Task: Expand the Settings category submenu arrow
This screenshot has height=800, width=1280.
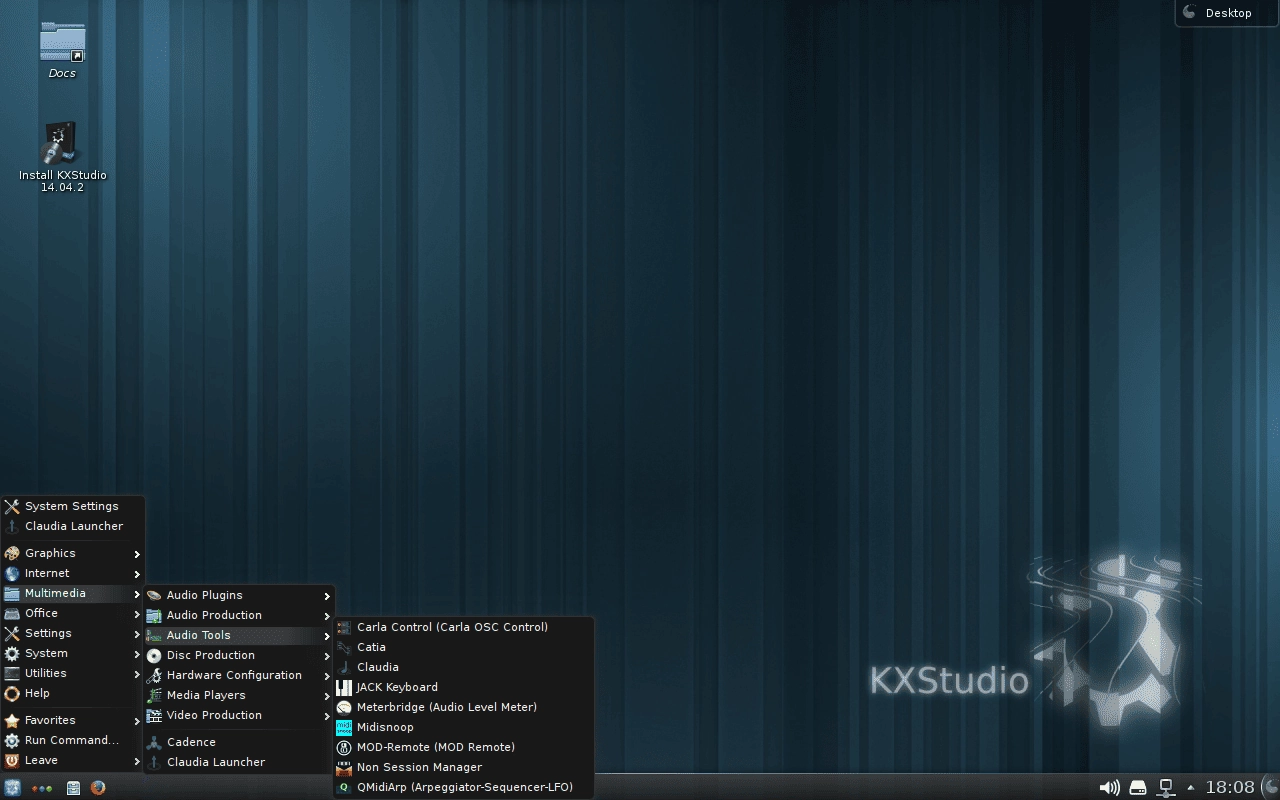Action: (x=137, y=634)
